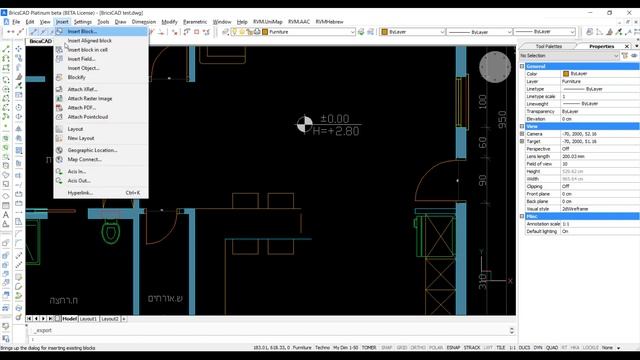This screenshot has width=640, height=360.
Task: Collapse the Misc section in Properties
Action: pyautogui.click(x=522, y=216)
